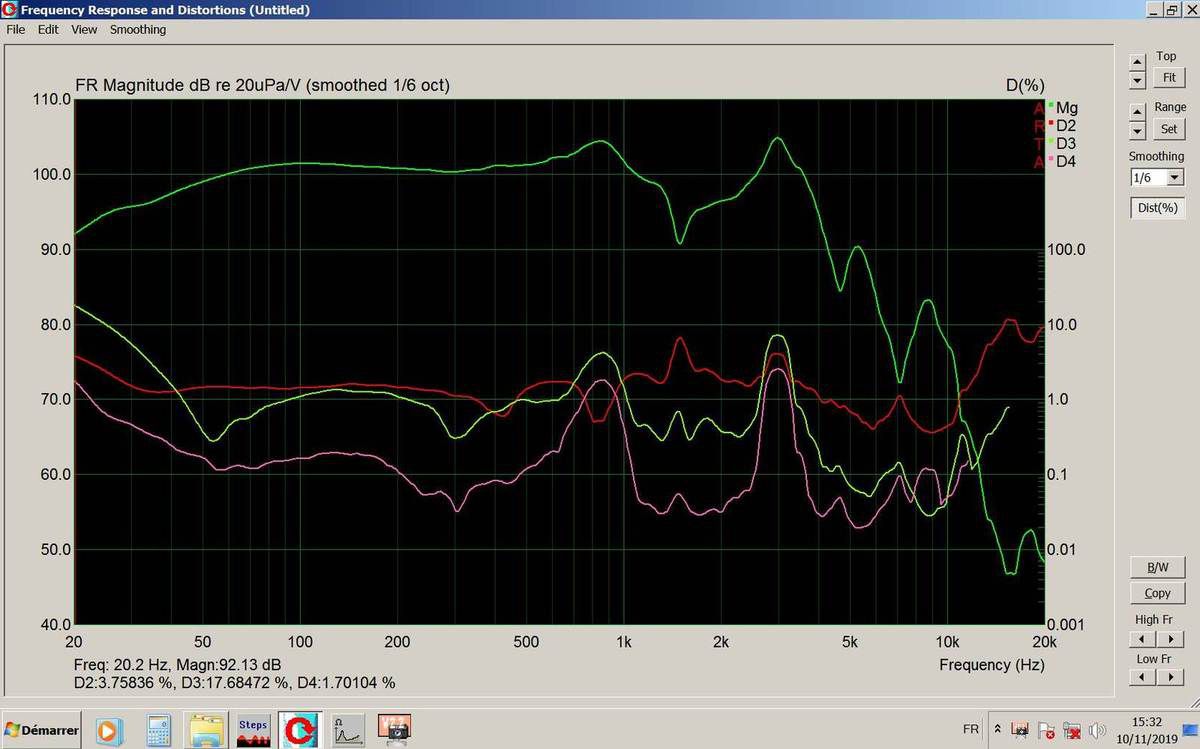The height and width of the screenshot is (749, 1200).
Task: Click the High Fr left arrow
Action: coord(1142,638)
